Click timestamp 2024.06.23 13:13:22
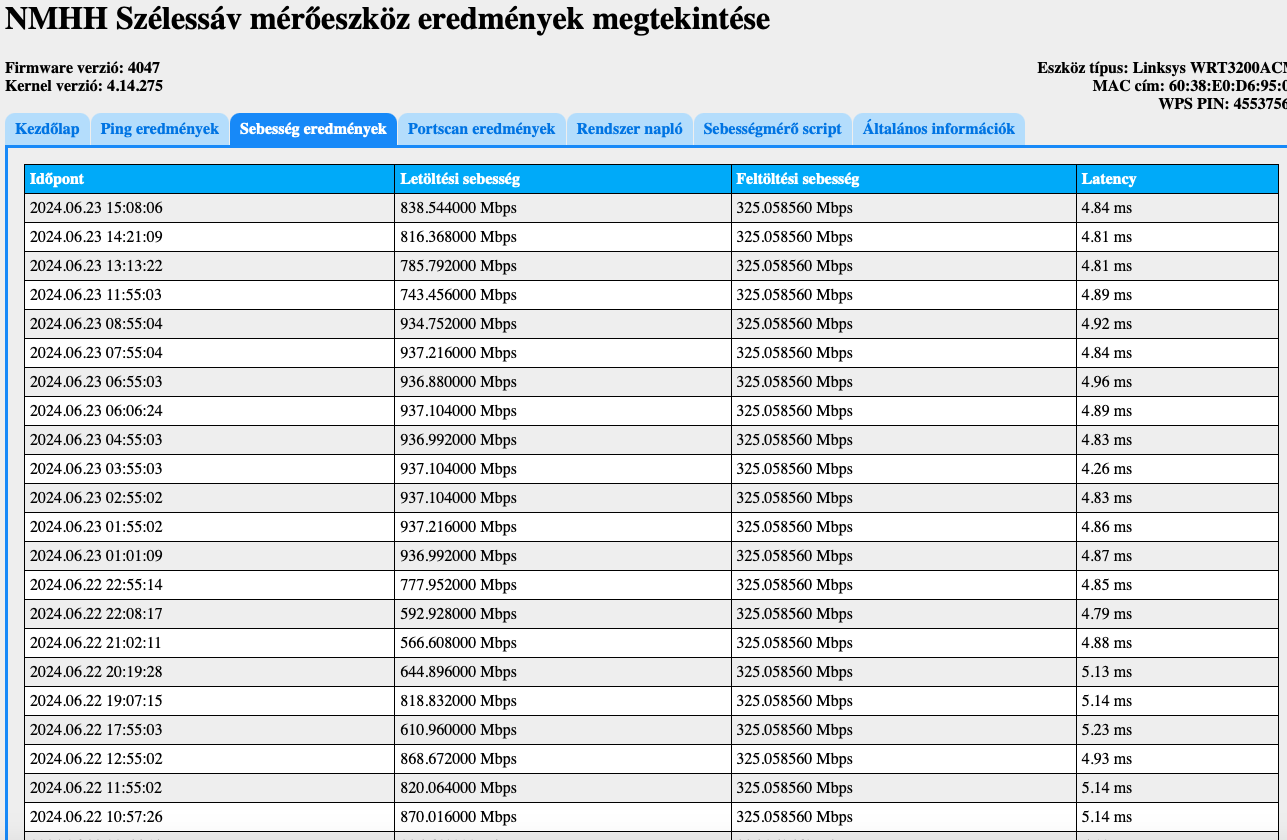The image size is (1287, 840). (96, 266)
